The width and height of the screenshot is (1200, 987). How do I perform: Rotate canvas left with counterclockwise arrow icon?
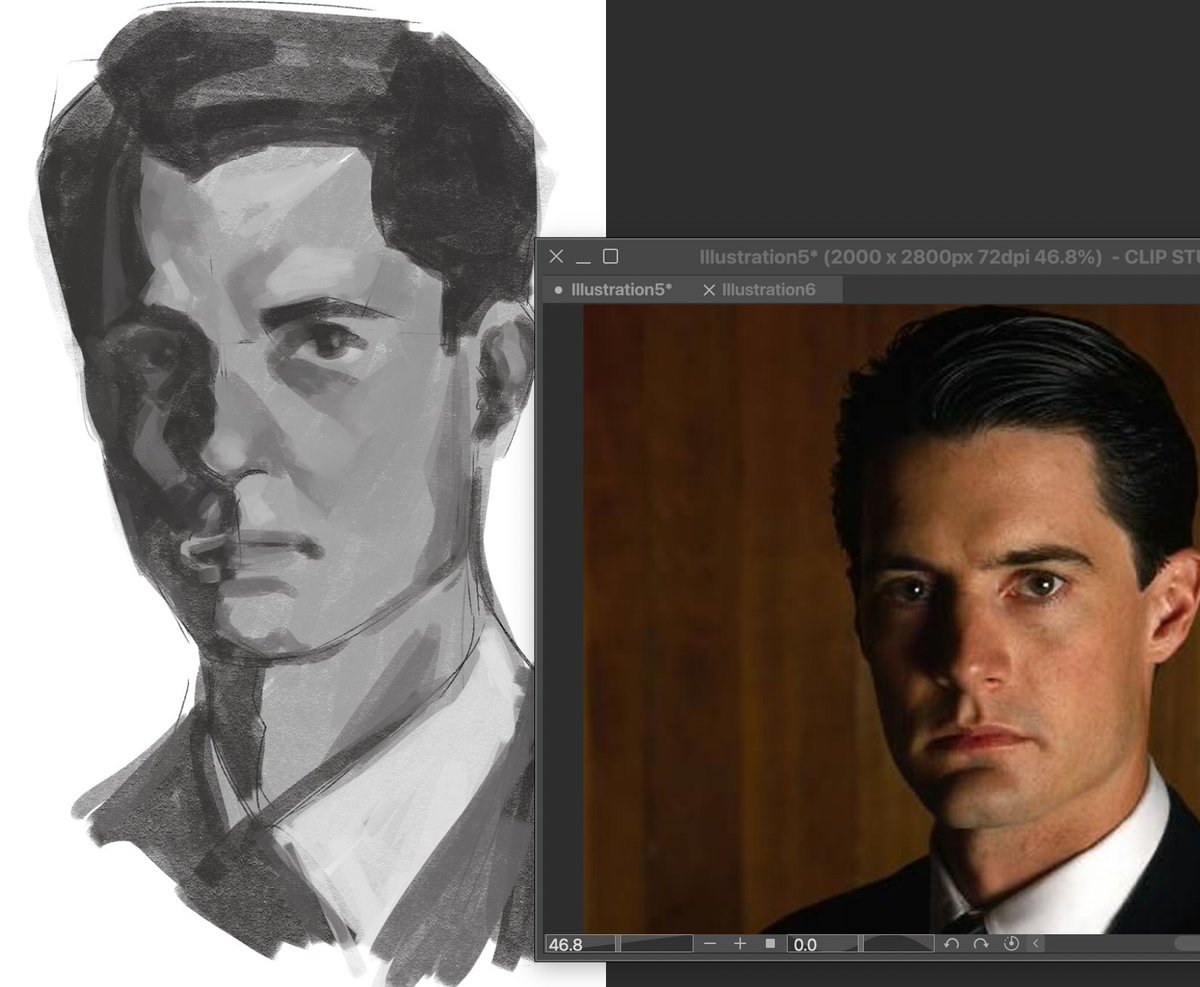[951, 943]
